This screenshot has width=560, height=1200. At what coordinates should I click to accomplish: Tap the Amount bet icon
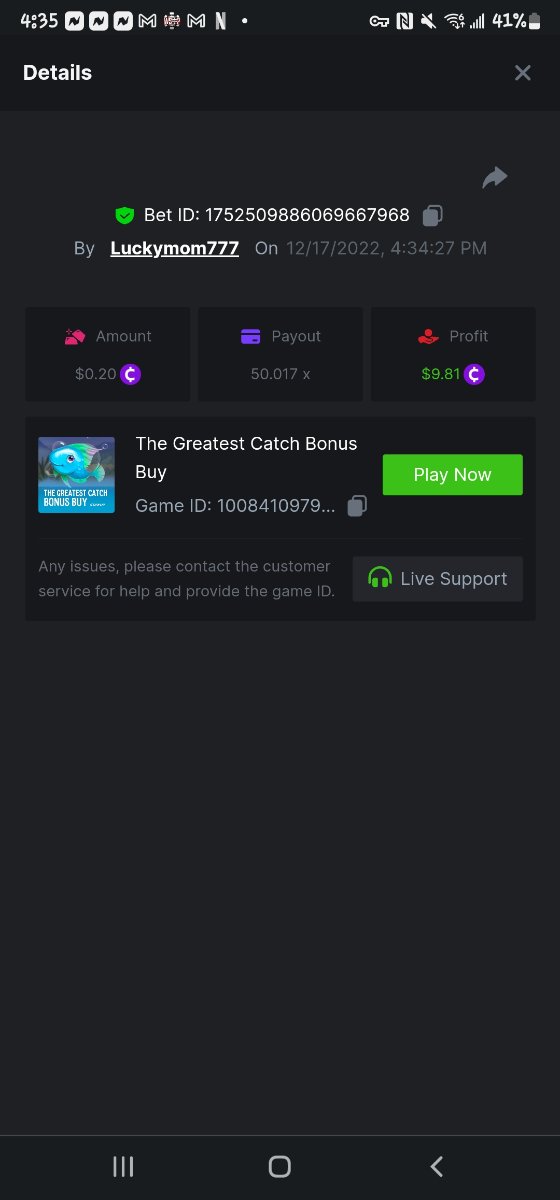click(75, 336)
